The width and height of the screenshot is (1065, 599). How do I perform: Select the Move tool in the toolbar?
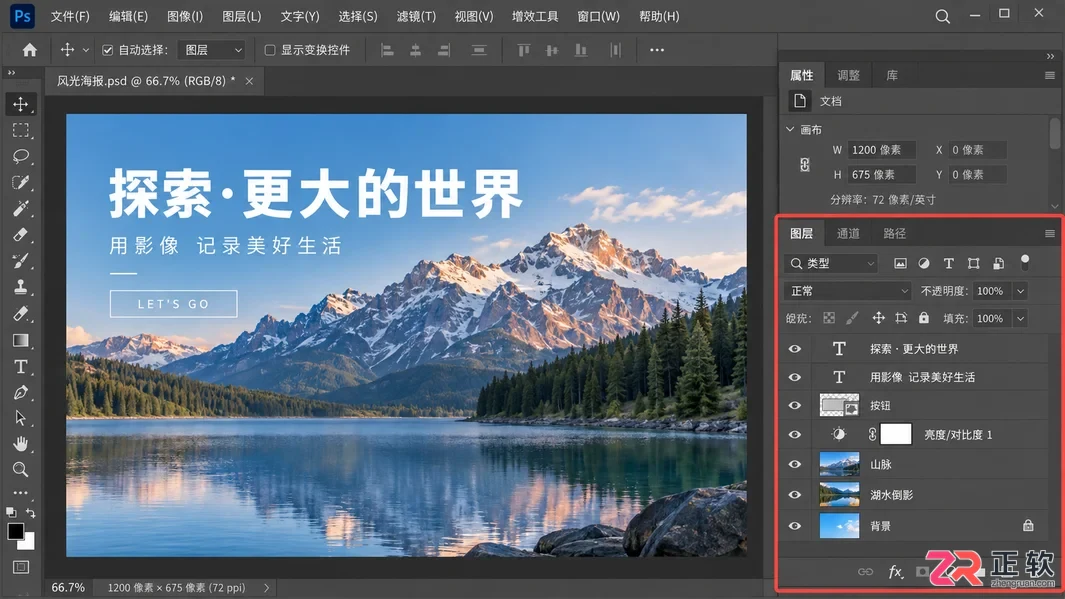click(x=20, y=104)
